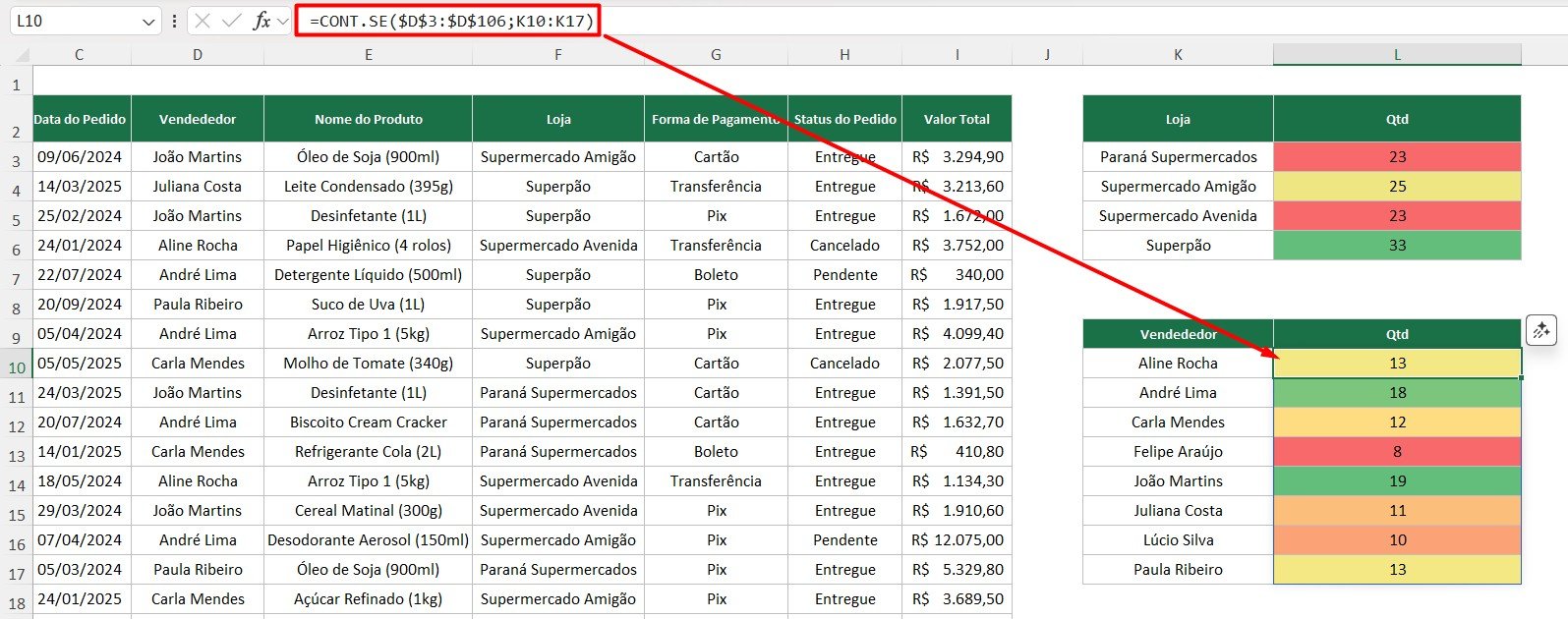The height and width of the screenshot is (619, 1568).
Task: Click the Status do Pedido header cell
Action: [x=844, y=119]
